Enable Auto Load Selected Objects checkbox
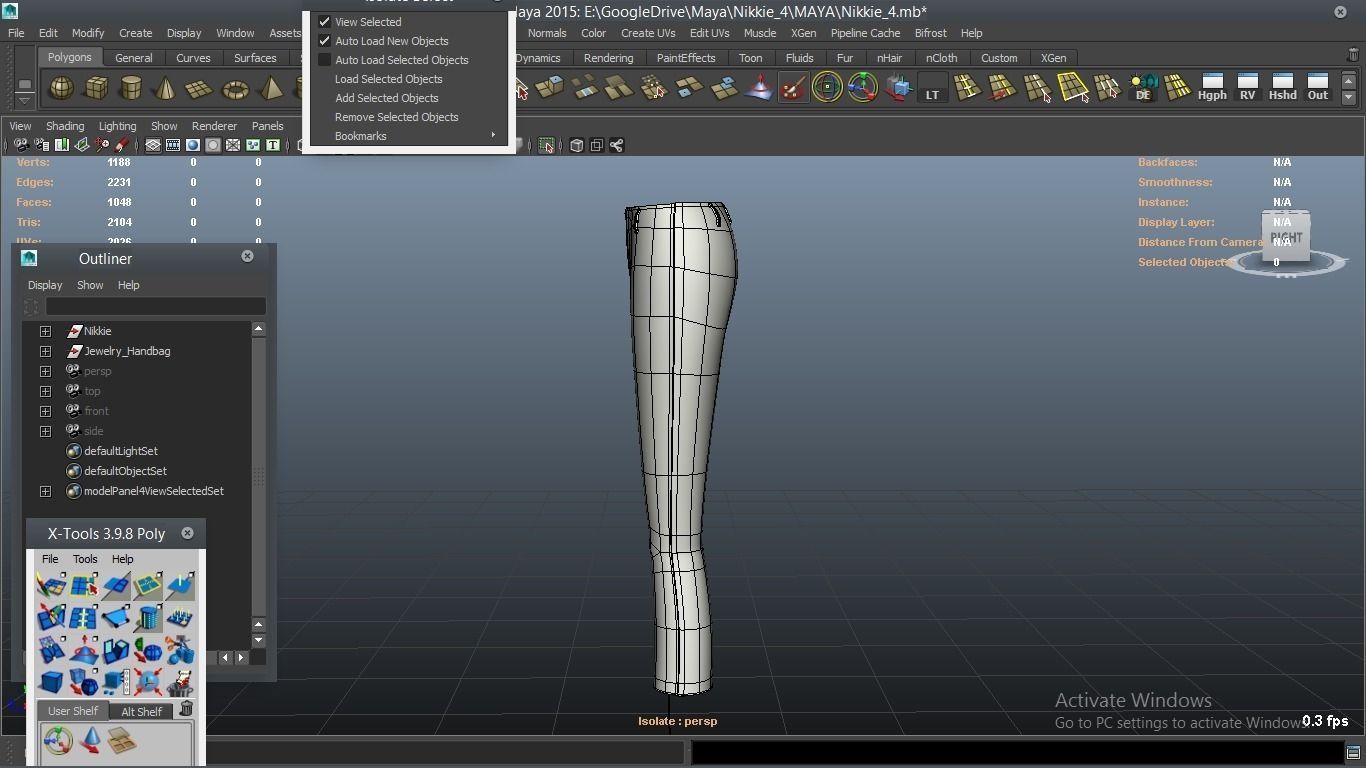The image size is (1366, 768). click(324, 60)
